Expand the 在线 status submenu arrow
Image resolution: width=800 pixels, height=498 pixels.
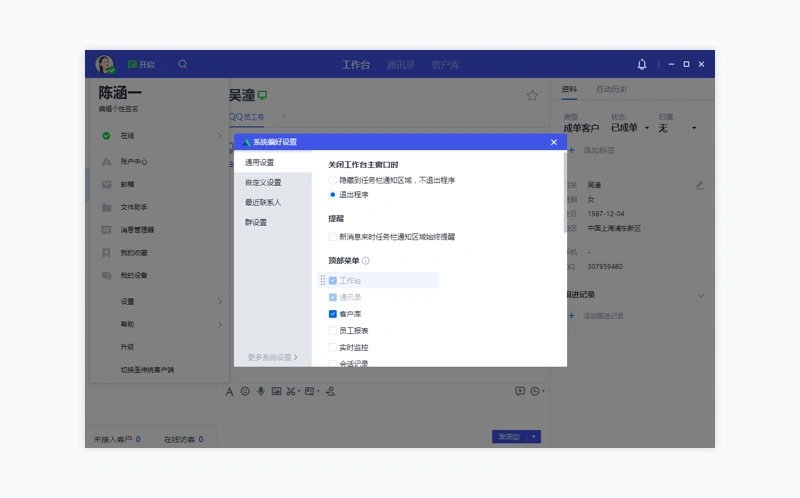point(220,136)
